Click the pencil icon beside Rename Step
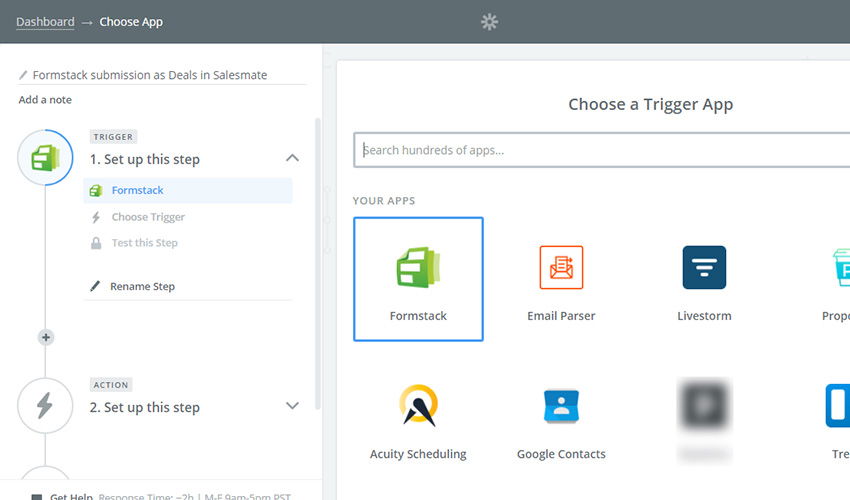Viewport: 850px width, 500px height. coord(95,286)
